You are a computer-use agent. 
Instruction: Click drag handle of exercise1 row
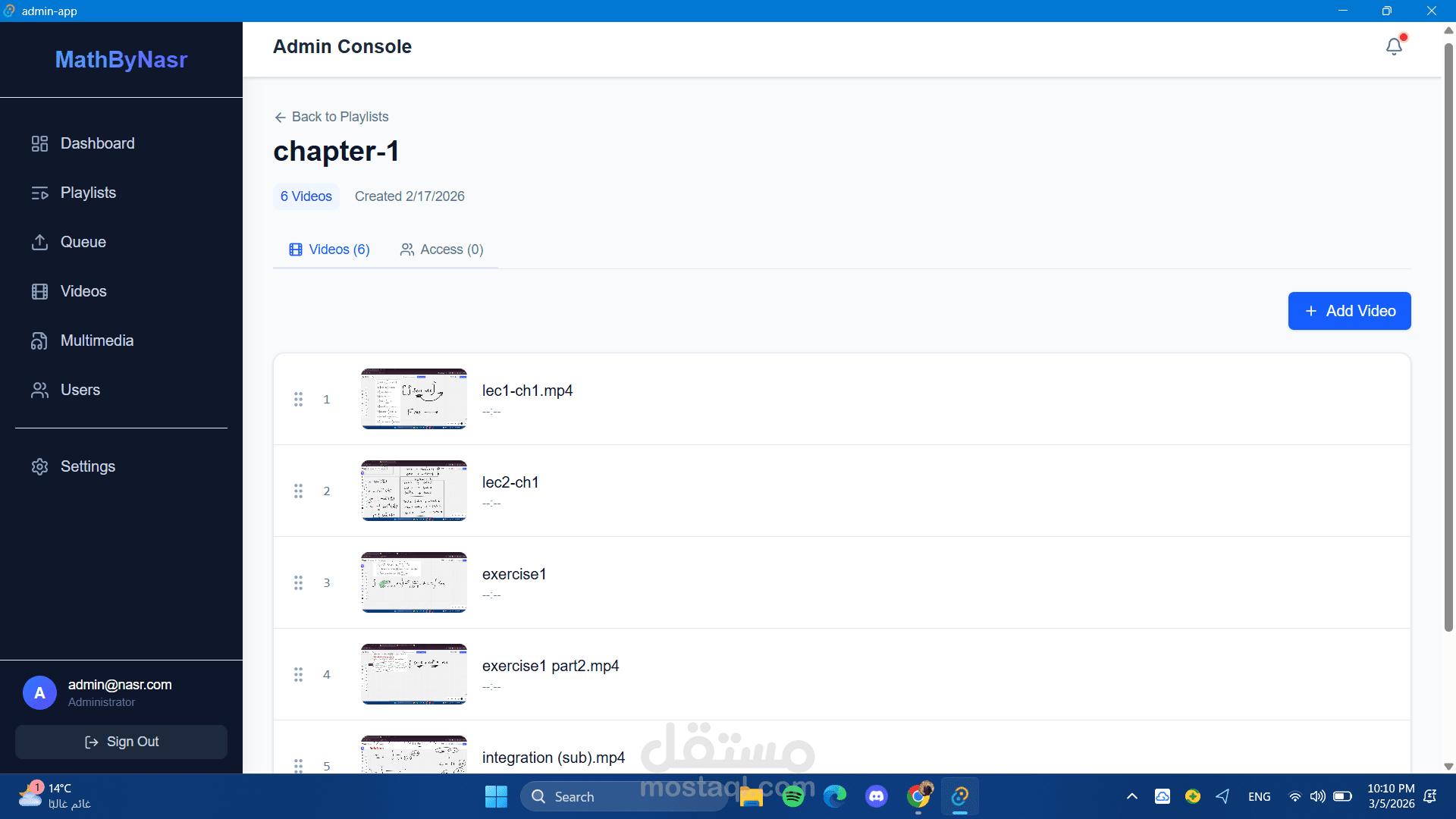tap(298, 582)
